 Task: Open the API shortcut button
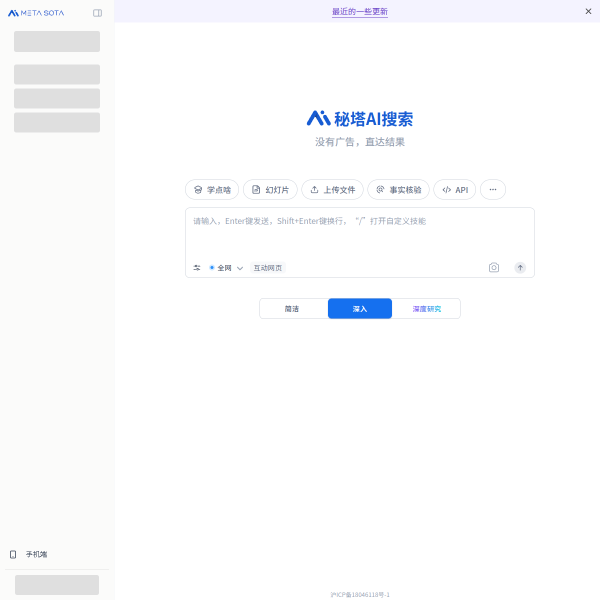[x=455, y=190]
